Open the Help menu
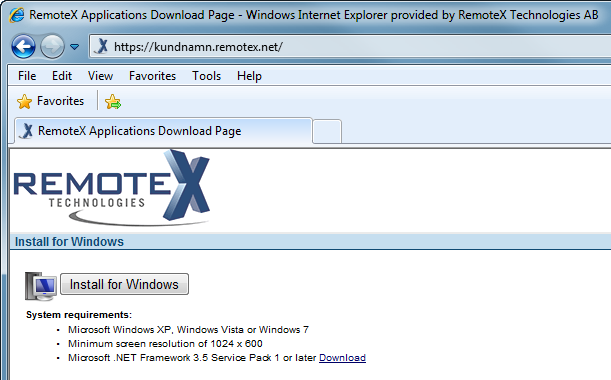 point(249,76)
